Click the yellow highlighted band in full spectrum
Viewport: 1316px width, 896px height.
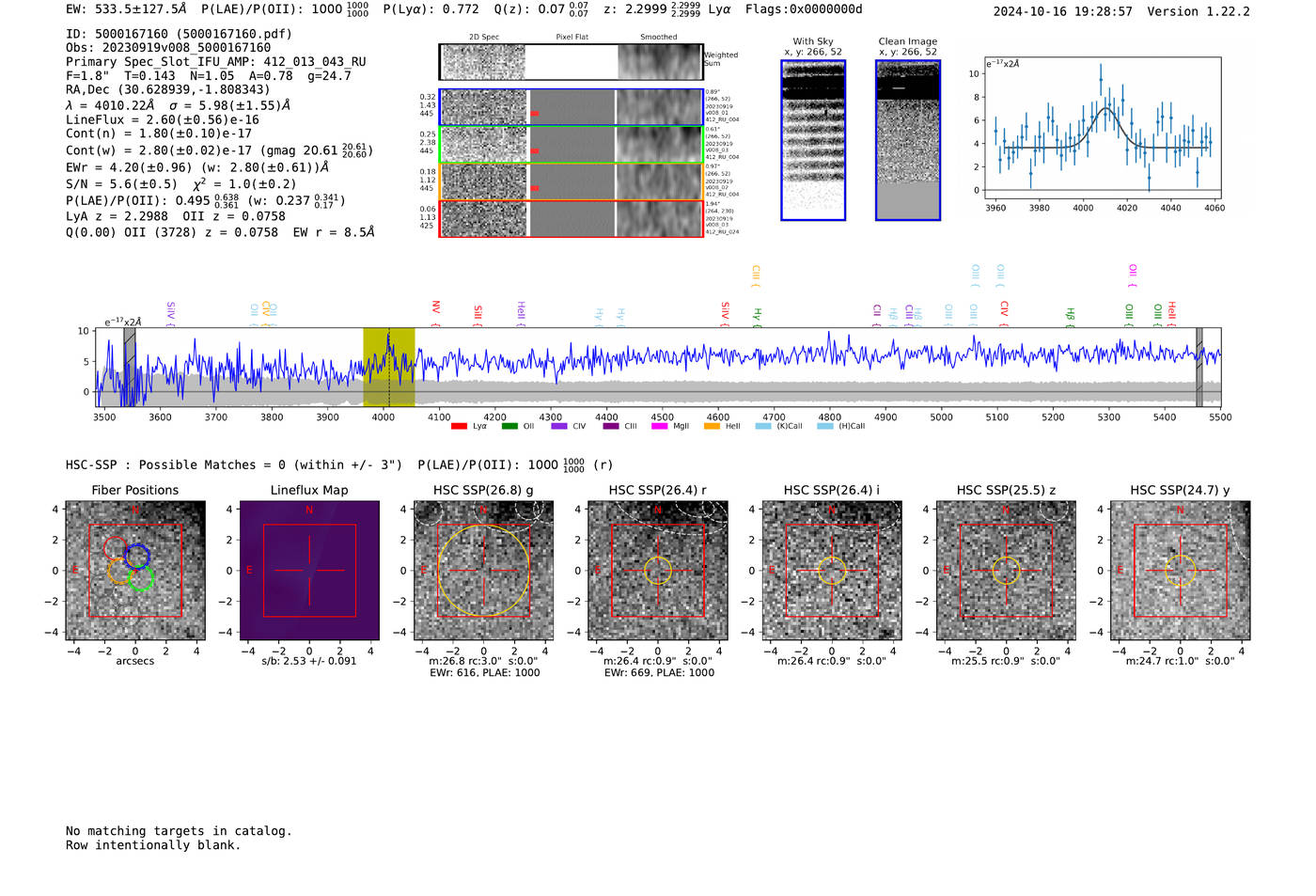tap(389, 367)
